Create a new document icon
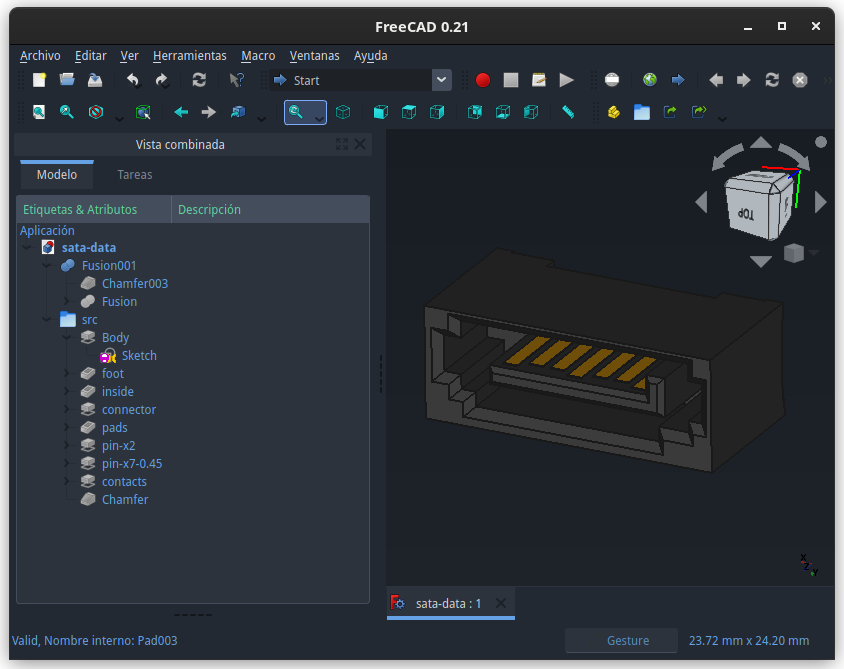The image size is (844, 669). pyautogui.click(x=39, y=80)
